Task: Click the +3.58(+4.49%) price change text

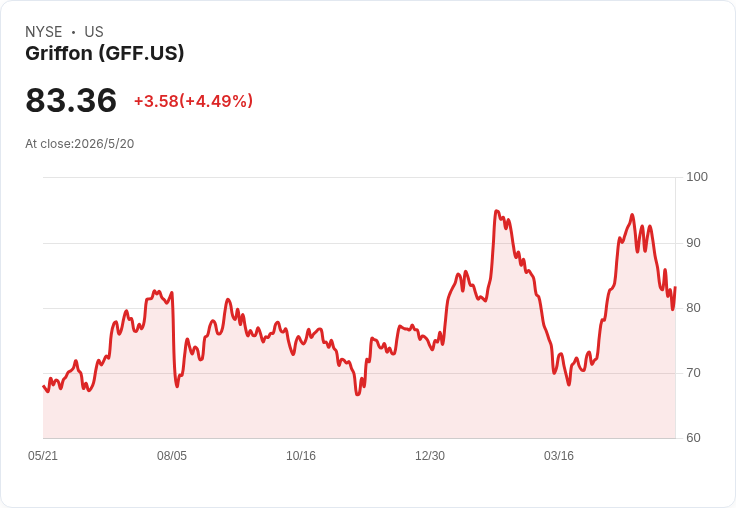Action: pos(193,101)
